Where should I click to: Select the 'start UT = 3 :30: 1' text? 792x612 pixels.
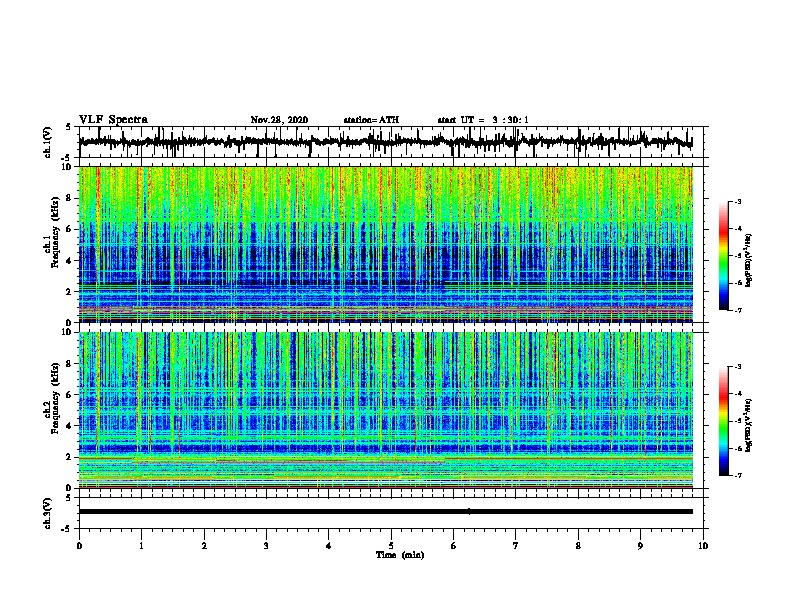pyautogui.click(x=483, y=120)
